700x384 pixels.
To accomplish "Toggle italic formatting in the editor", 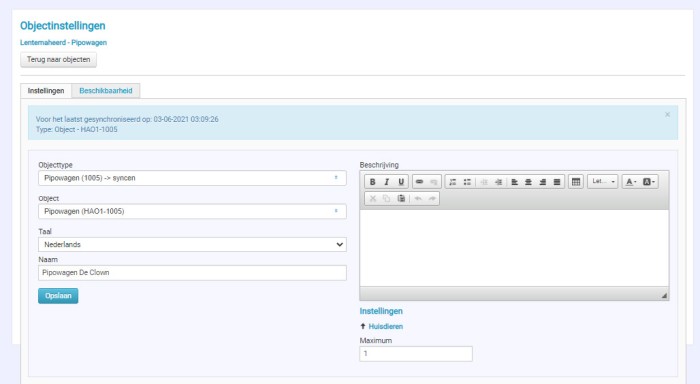I will click(387, 182).
